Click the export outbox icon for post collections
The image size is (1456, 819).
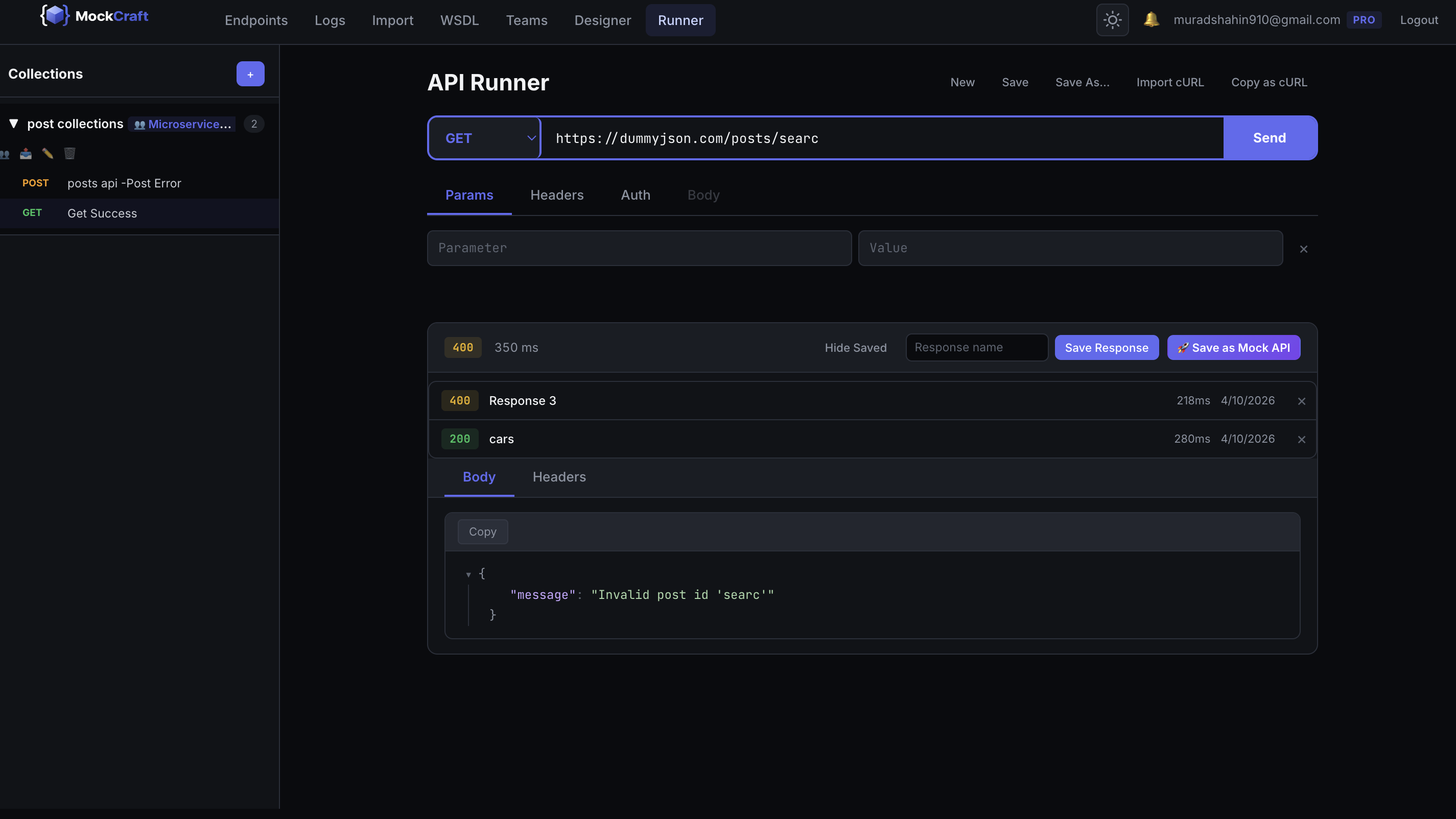(x=26, y=154)
